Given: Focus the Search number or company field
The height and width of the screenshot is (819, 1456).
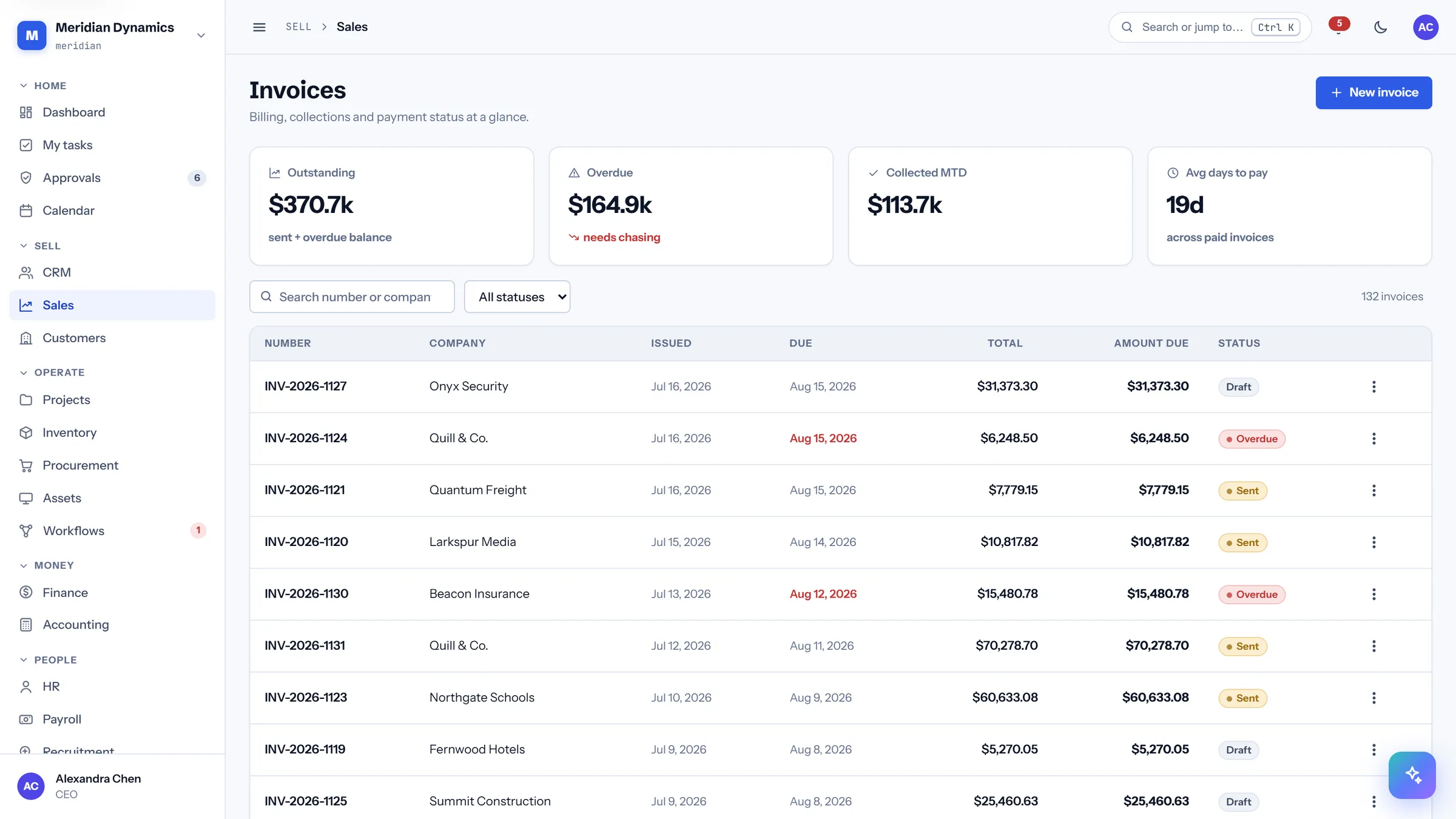Looking at the screenshot, I should point(352,297).
